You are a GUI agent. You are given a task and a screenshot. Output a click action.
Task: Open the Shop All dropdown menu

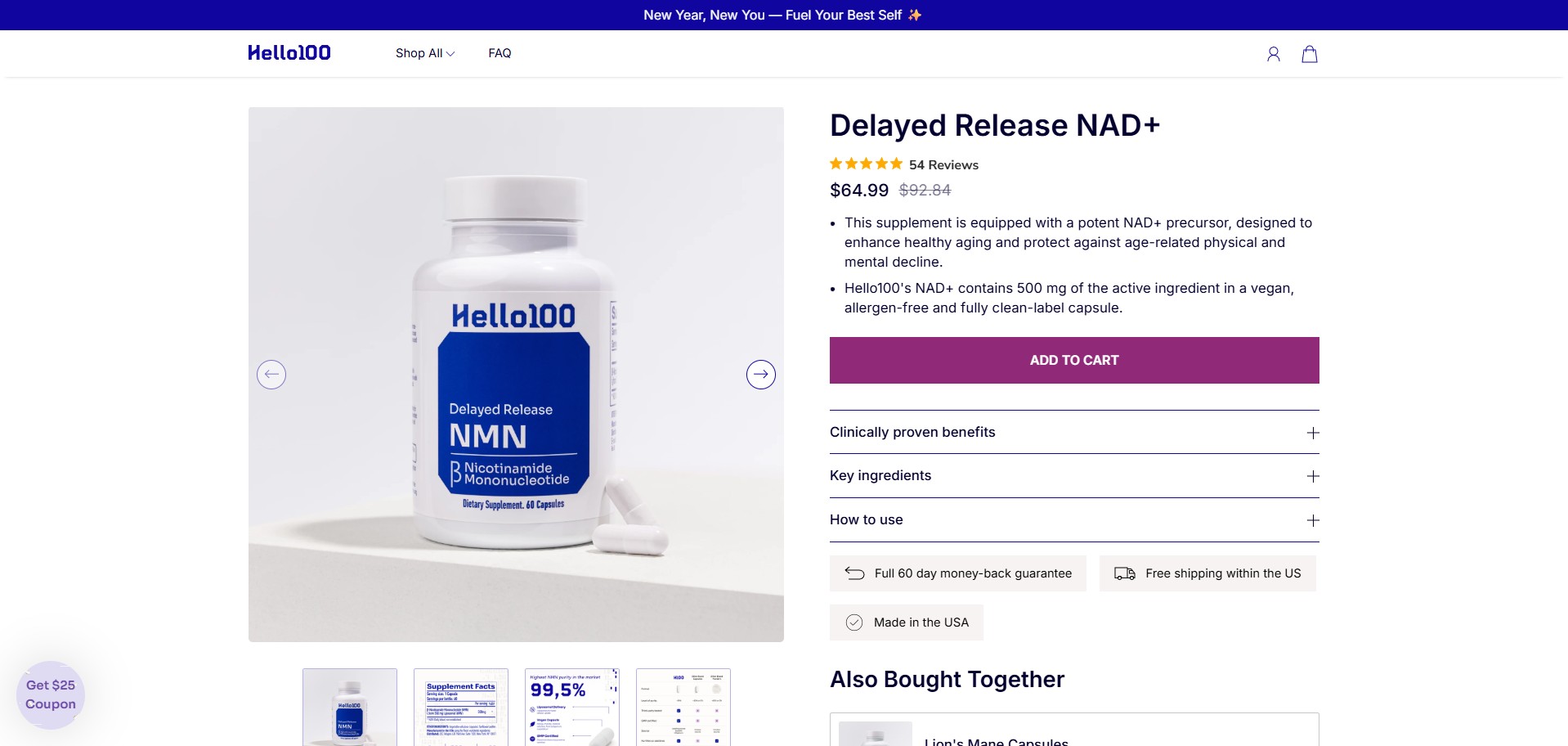pyautogui.click(x=425, y=53)
